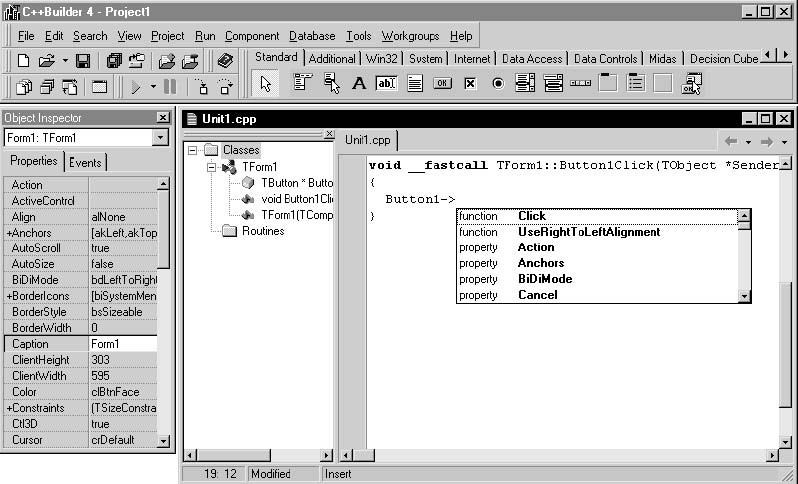The image size is (798, 484).
Task: Switch to the Win32 palette tab
Action: 381,59
